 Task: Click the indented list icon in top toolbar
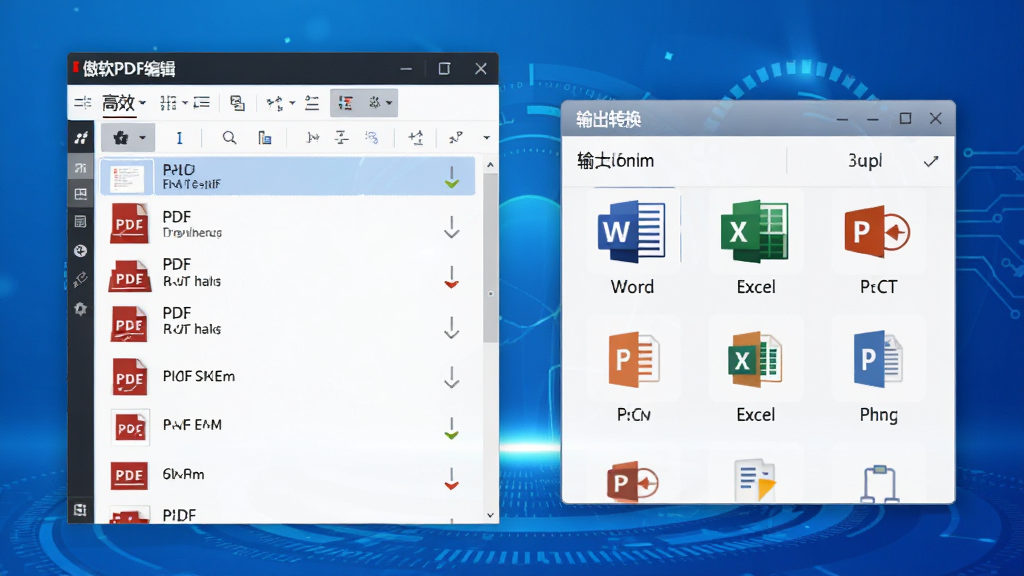202,103
